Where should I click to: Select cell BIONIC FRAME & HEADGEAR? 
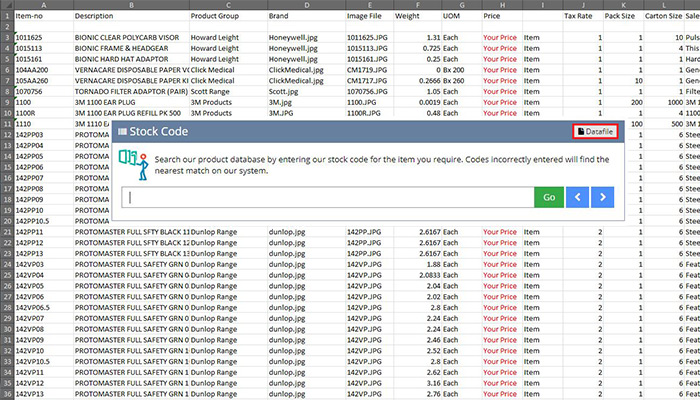pos(131,48)
